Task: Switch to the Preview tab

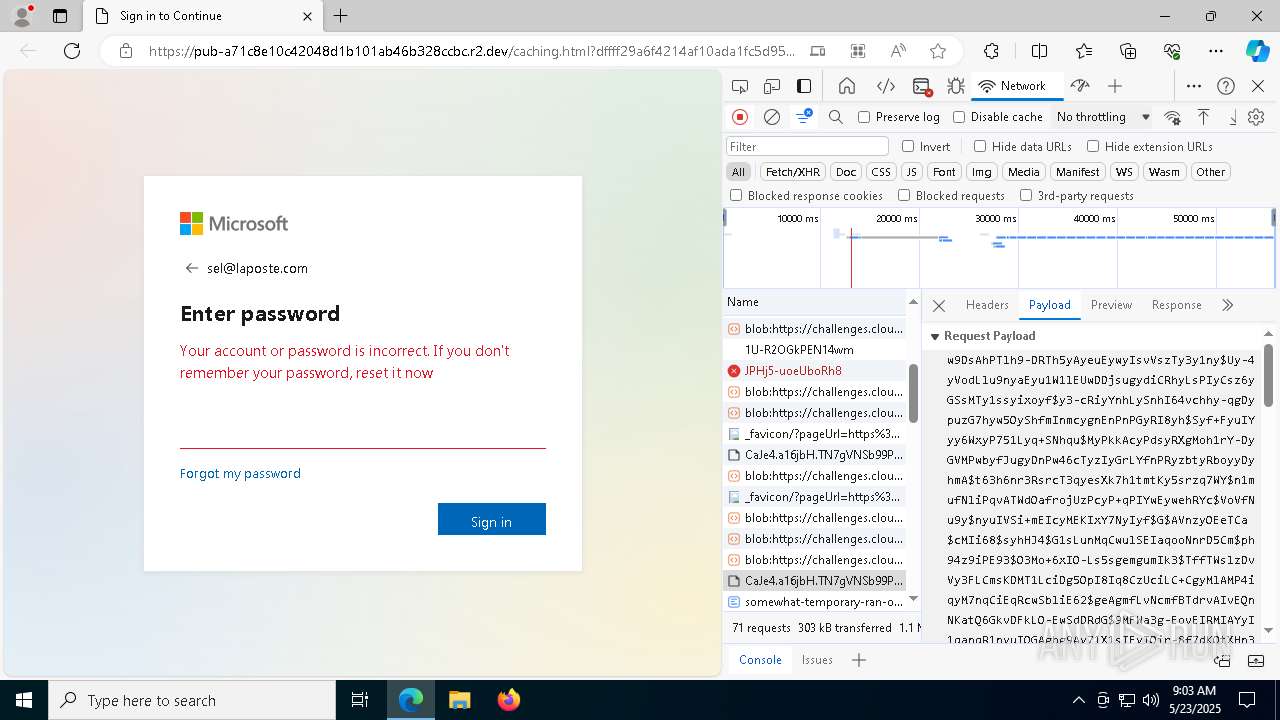Action: [1111, 305]
